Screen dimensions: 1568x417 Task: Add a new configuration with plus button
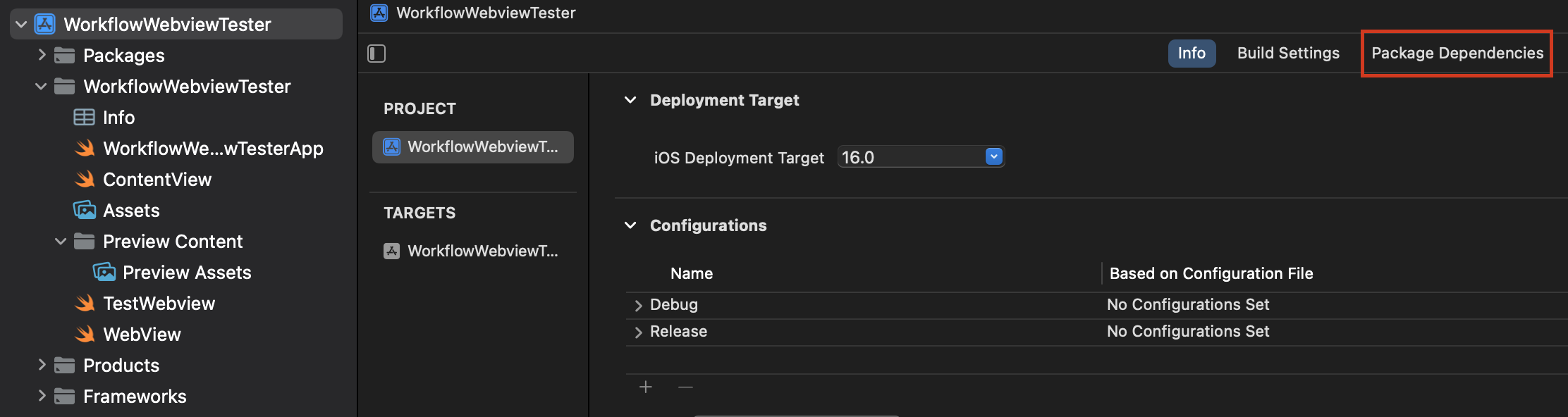click(645, 387)
